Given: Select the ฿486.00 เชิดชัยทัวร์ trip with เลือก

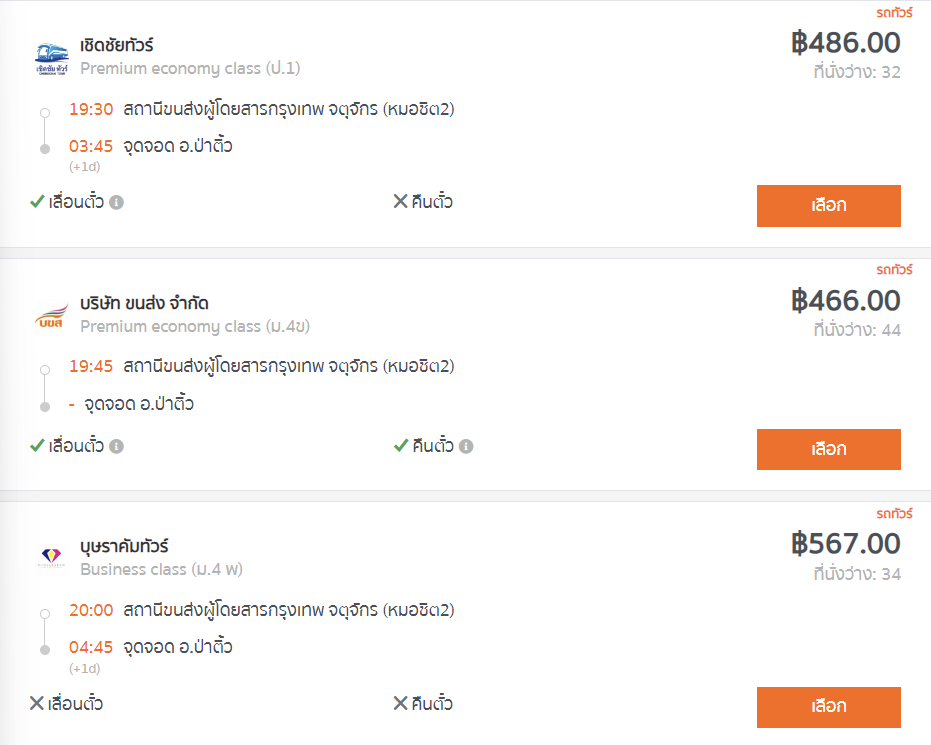Looking at the screenshot, I should pyautogui.click(x=828, y=206).
